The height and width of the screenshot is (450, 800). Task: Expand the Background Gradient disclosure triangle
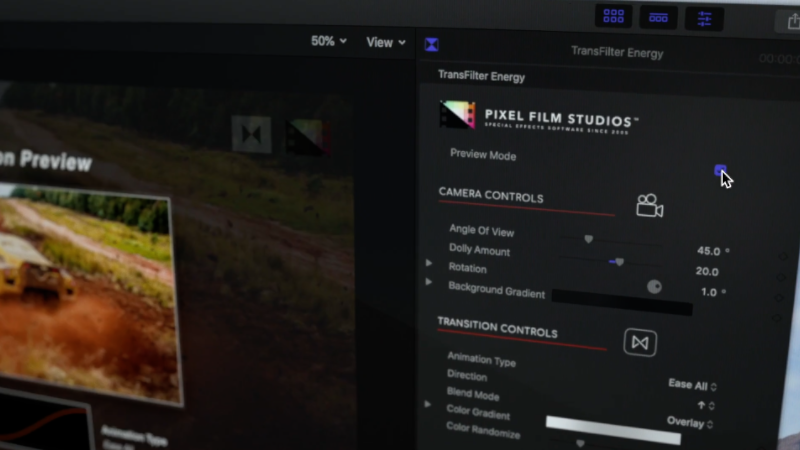coord(429,282)
